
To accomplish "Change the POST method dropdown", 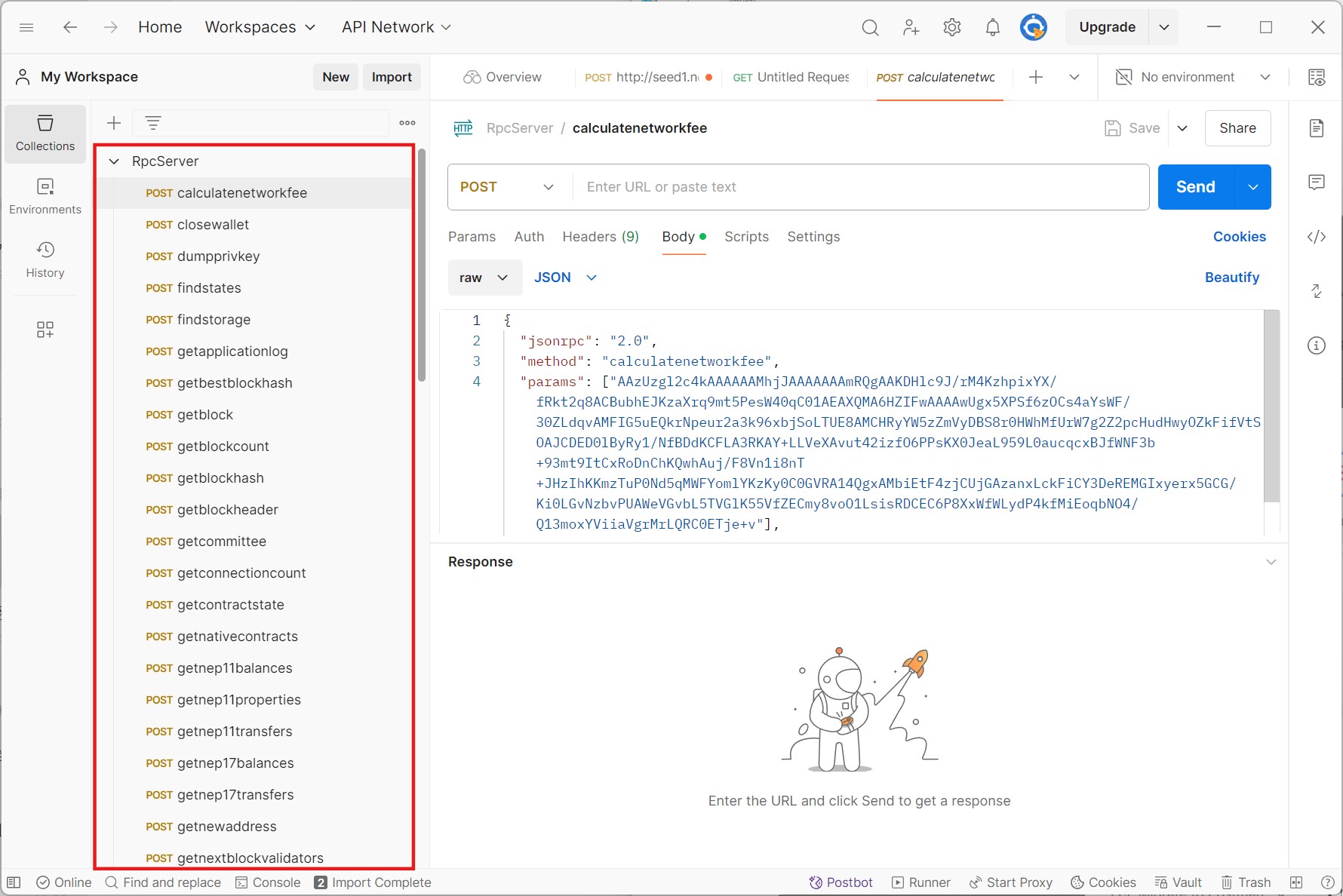I will tap(508, 187).
